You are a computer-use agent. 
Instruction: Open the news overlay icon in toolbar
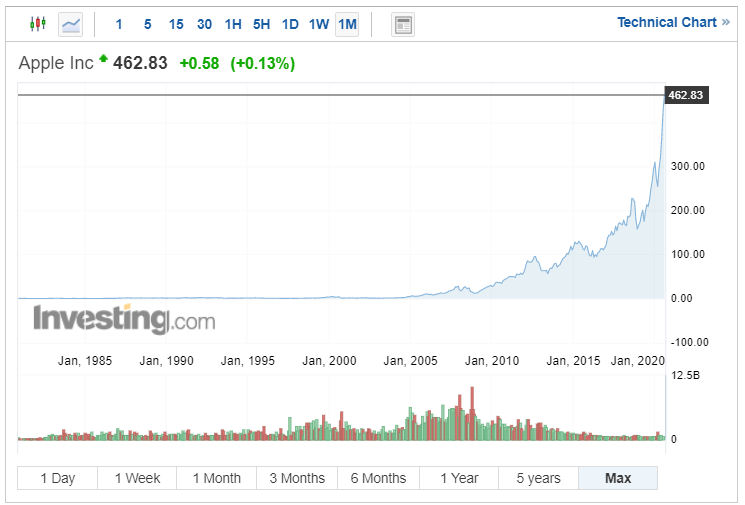tap(402, 24)
